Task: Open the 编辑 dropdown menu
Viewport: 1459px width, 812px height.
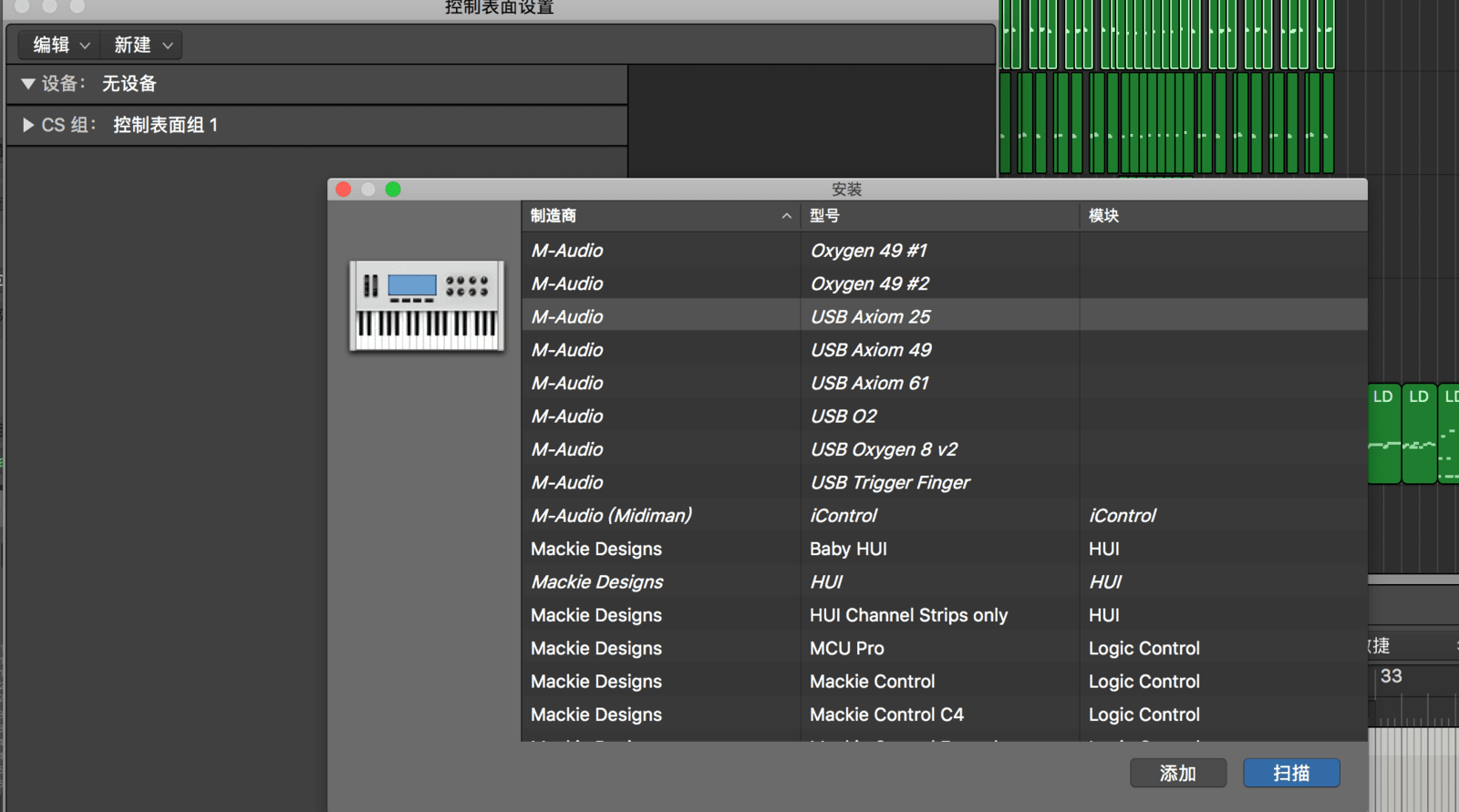Action: [61, 45]
